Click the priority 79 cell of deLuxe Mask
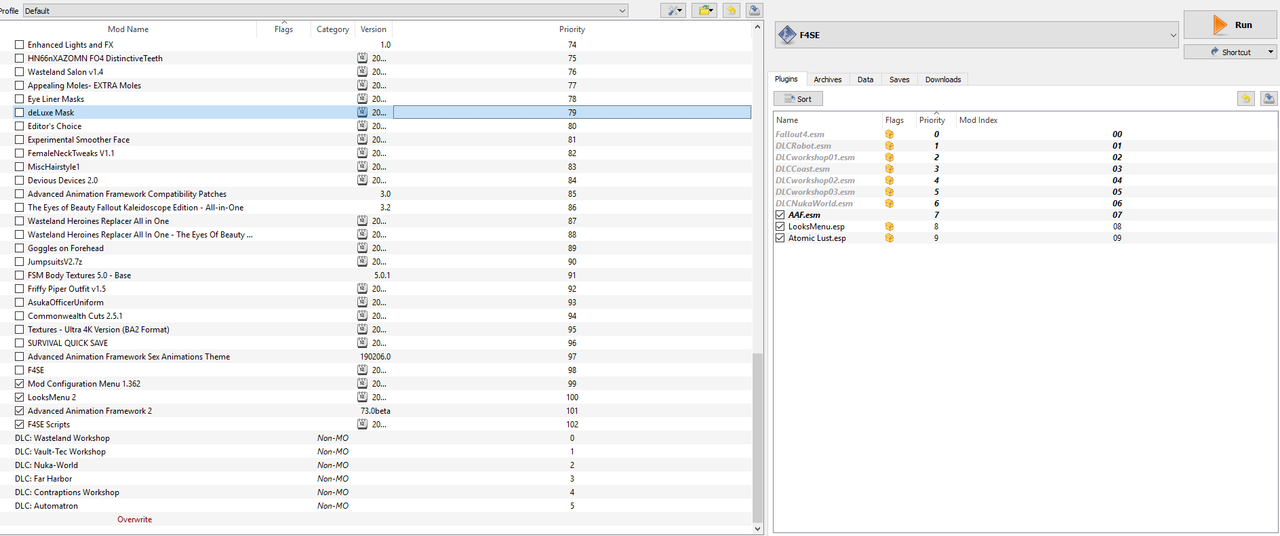This screenshot has height=536, width=1280. (x=572, y=113)
